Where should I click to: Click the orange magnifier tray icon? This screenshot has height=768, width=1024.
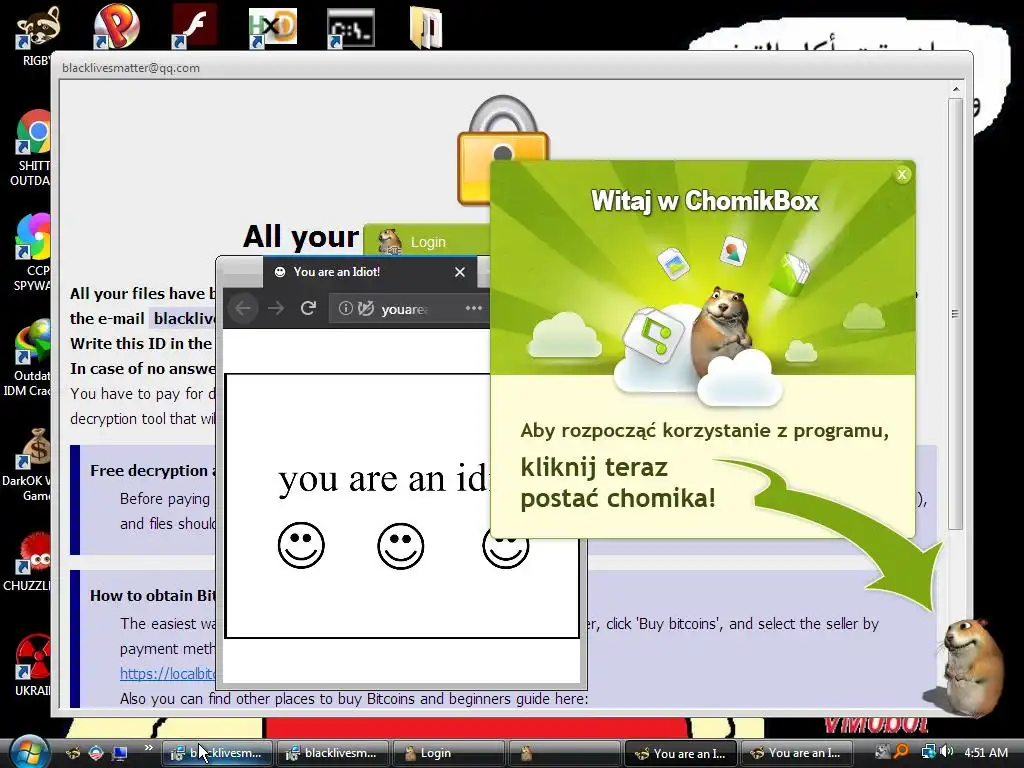tap(901, 752)
